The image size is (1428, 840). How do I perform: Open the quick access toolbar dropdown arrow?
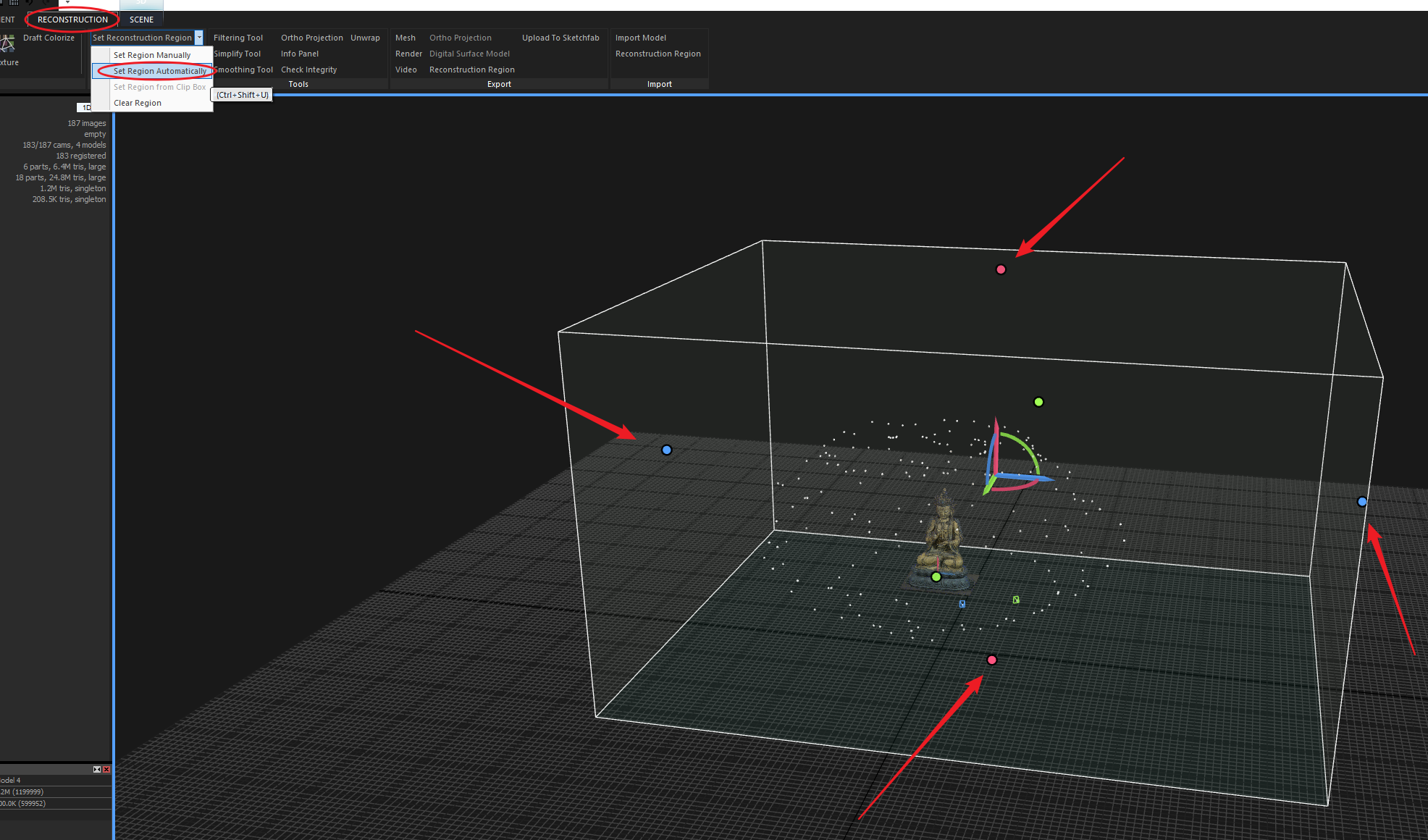67,3
